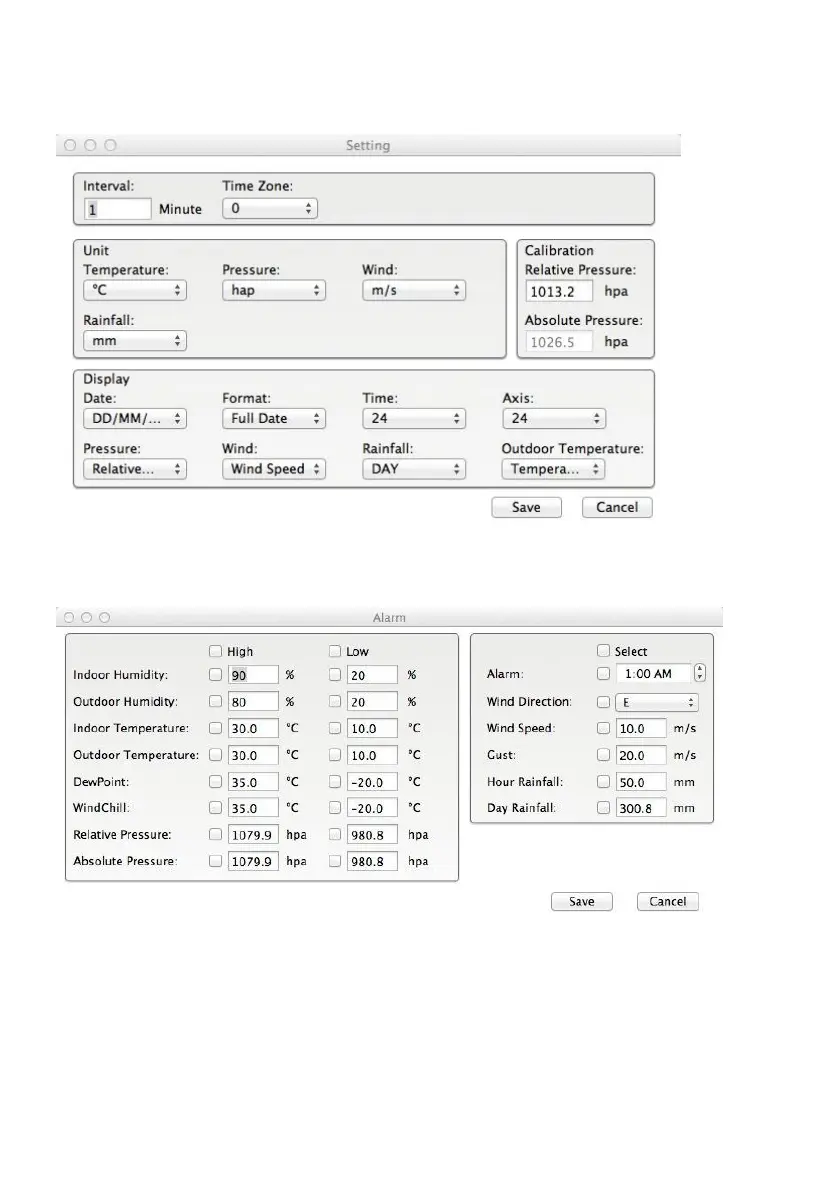Enable DewPoint low alarm checkbox

[x=335, y=782]
